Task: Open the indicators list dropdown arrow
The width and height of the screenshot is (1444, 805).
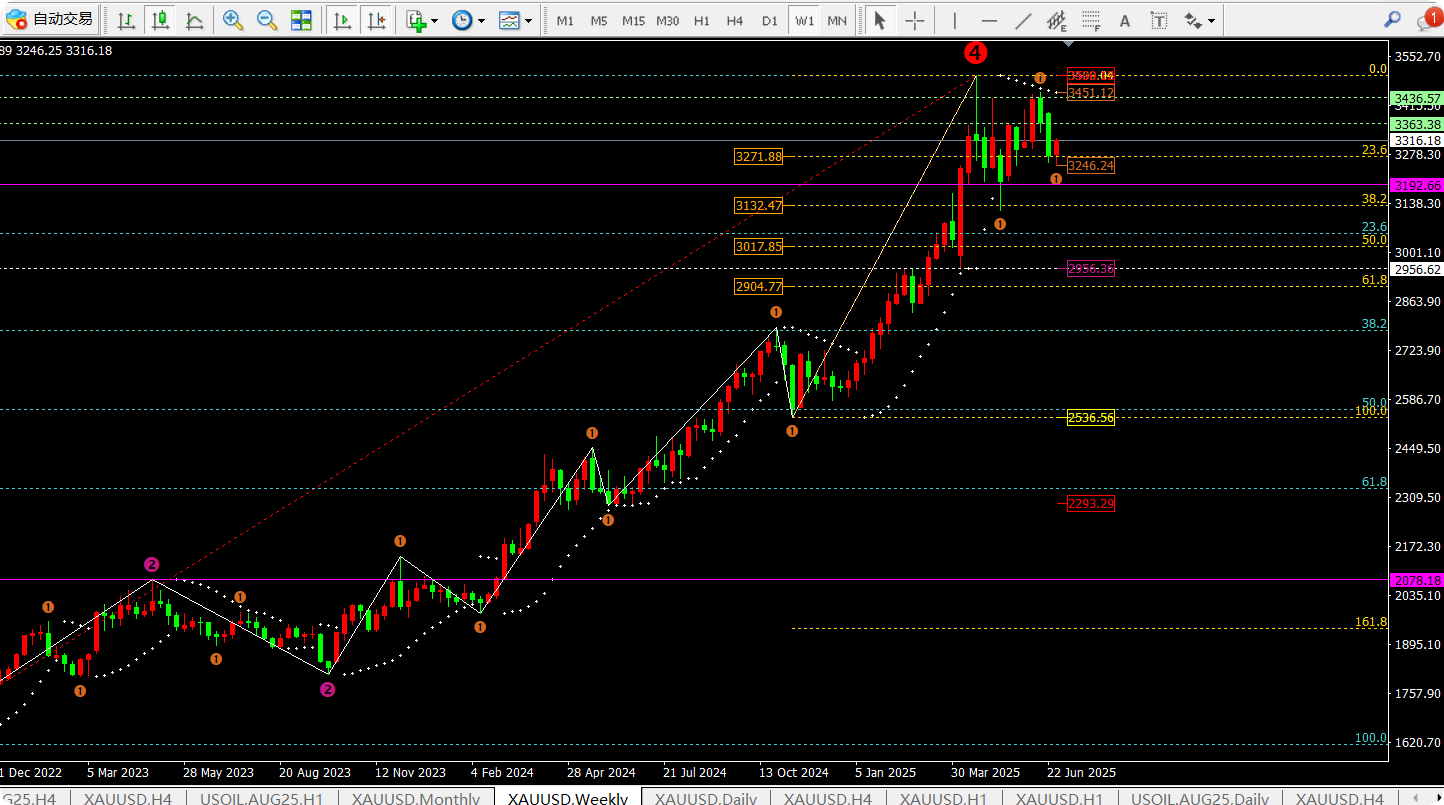Action: pyautogui.click(x=435, y=20)
